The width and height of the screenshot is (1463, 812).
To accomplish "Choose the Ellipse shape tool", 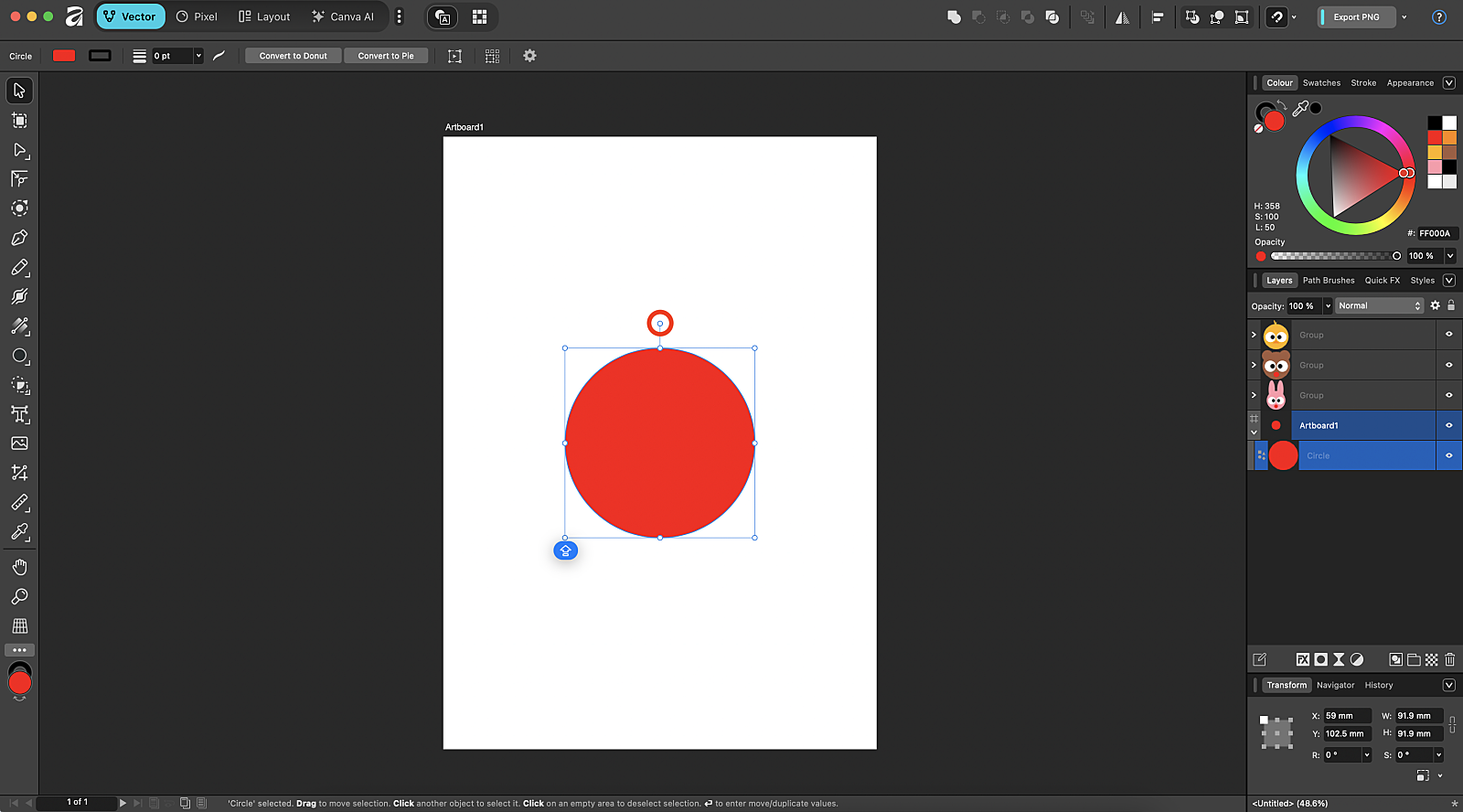I will pos(19,356).
